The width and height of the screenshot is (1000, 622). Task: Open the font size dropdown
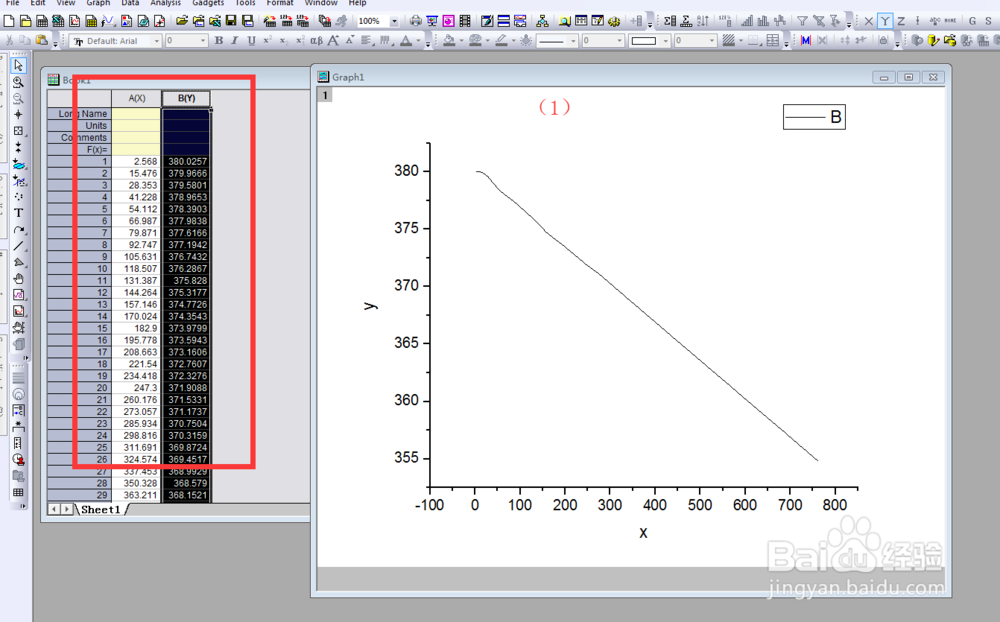pyautogui.click(x=203, y=41)
